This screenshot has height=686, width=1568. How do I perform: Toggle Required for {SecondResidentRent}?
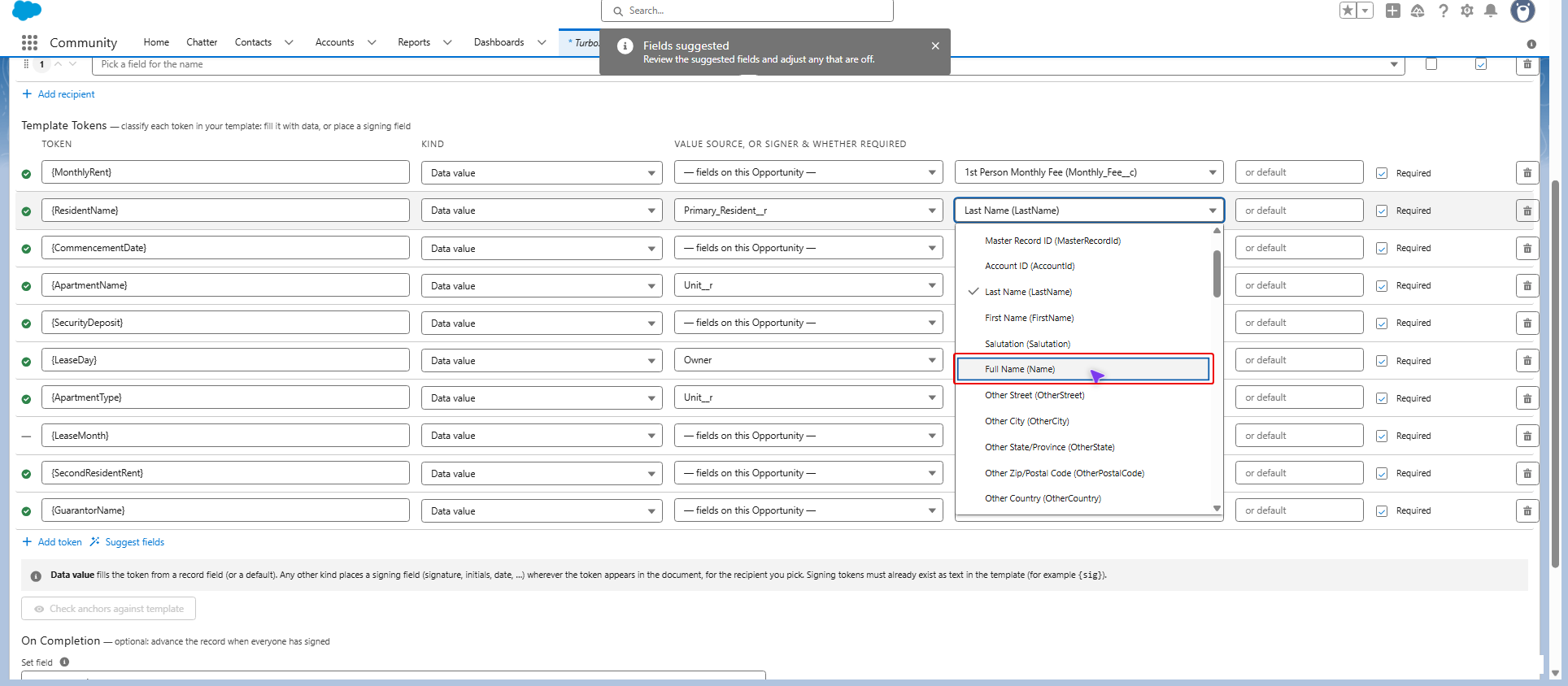point(1382,473)
